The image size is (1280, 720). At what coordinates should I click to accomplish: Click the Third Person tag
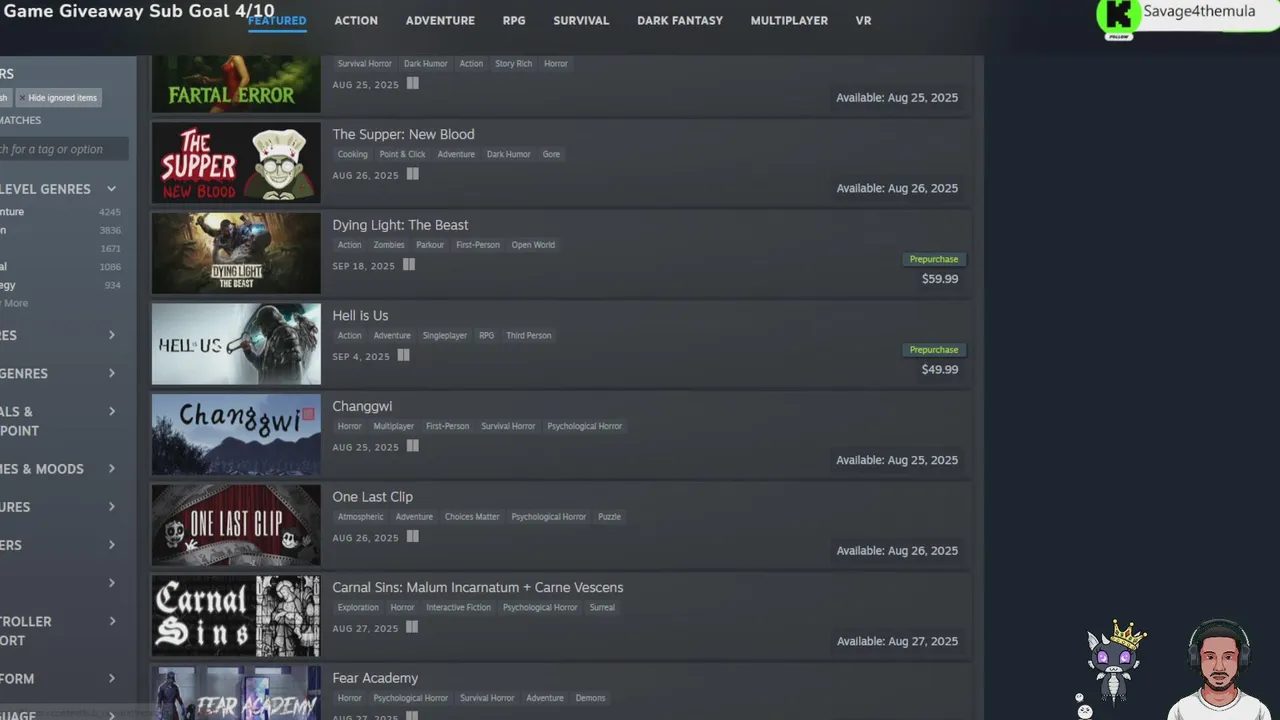point(529,336)
